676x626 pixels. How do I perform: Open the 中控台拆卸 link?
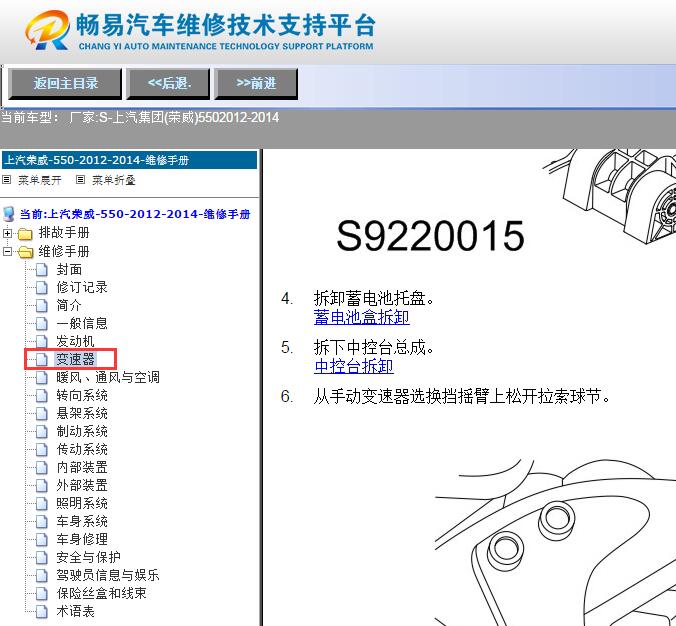[x=354, y=366]
